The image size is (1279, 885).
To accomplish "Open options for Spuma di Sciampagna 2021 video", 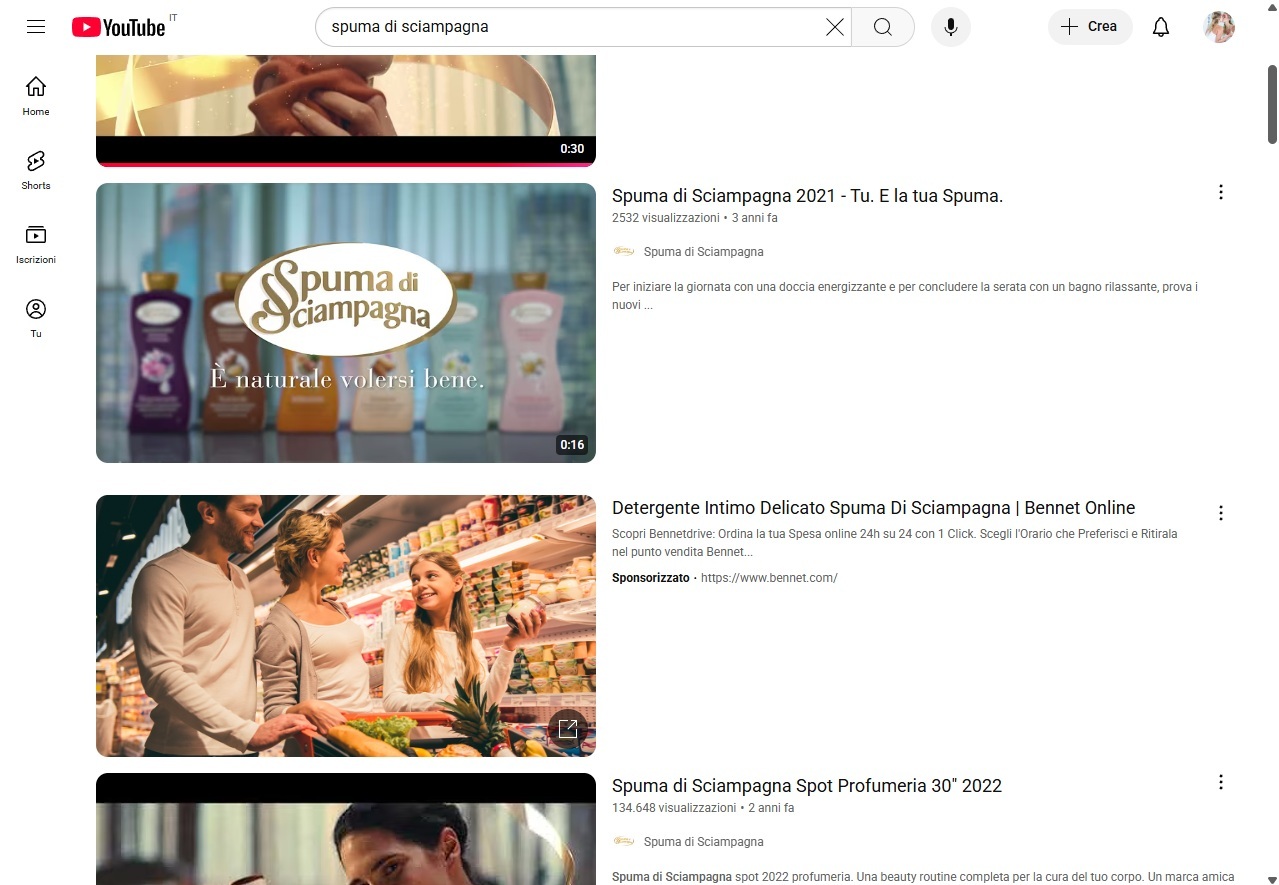I will pyautogui.click(x=1221, y=192).
